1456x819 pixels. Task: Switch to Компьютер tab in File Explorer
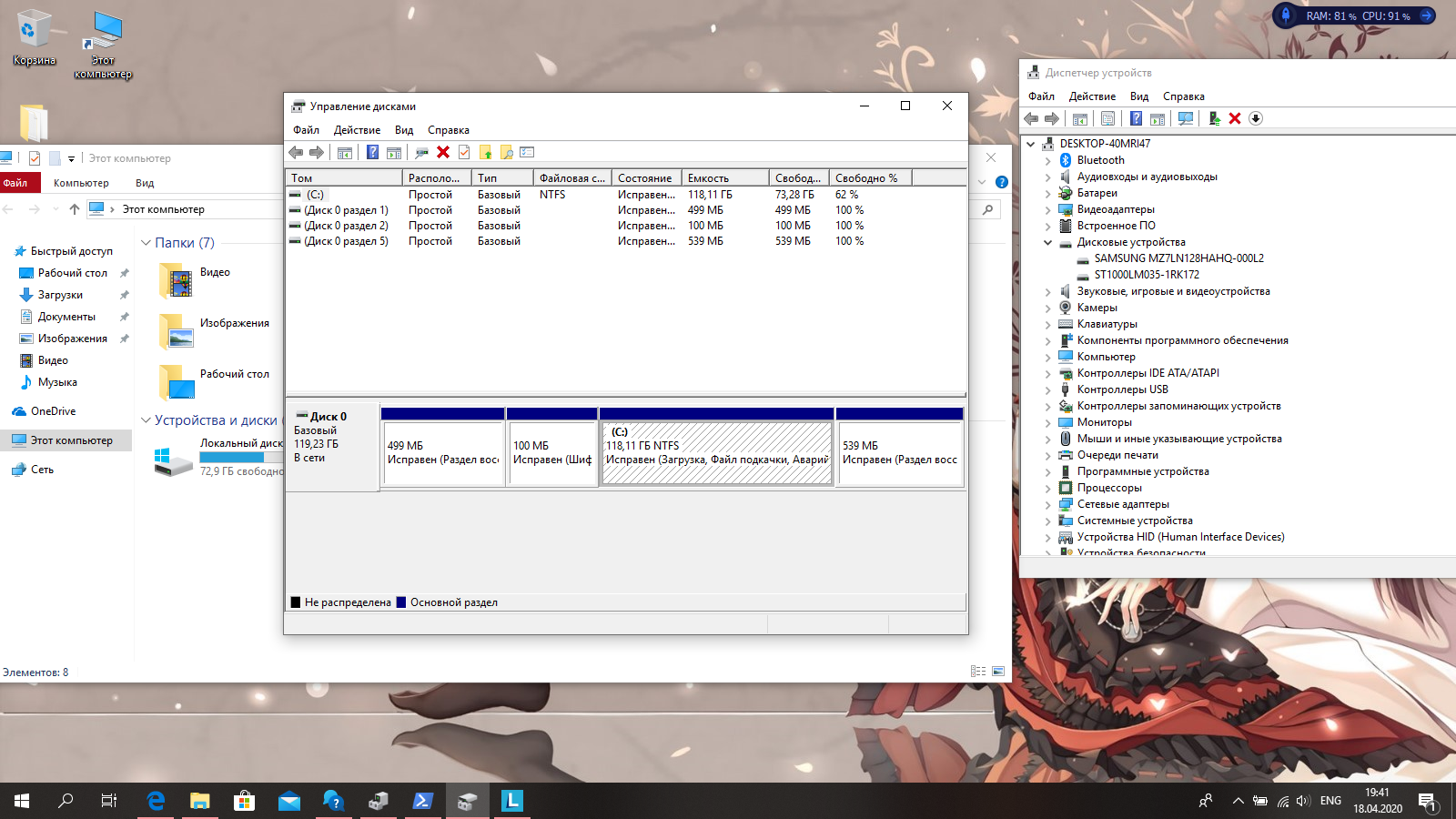(x=81, y=183)
